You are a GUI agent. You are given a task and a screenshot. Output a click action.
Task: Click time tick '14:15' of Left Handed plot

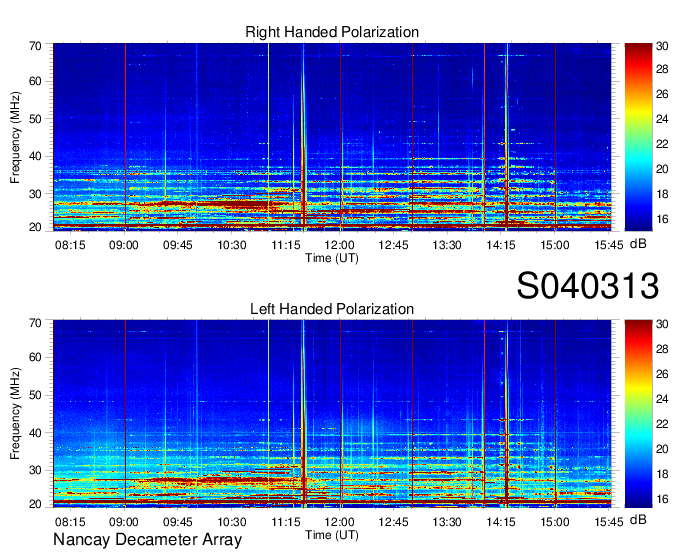coord(501,522)
